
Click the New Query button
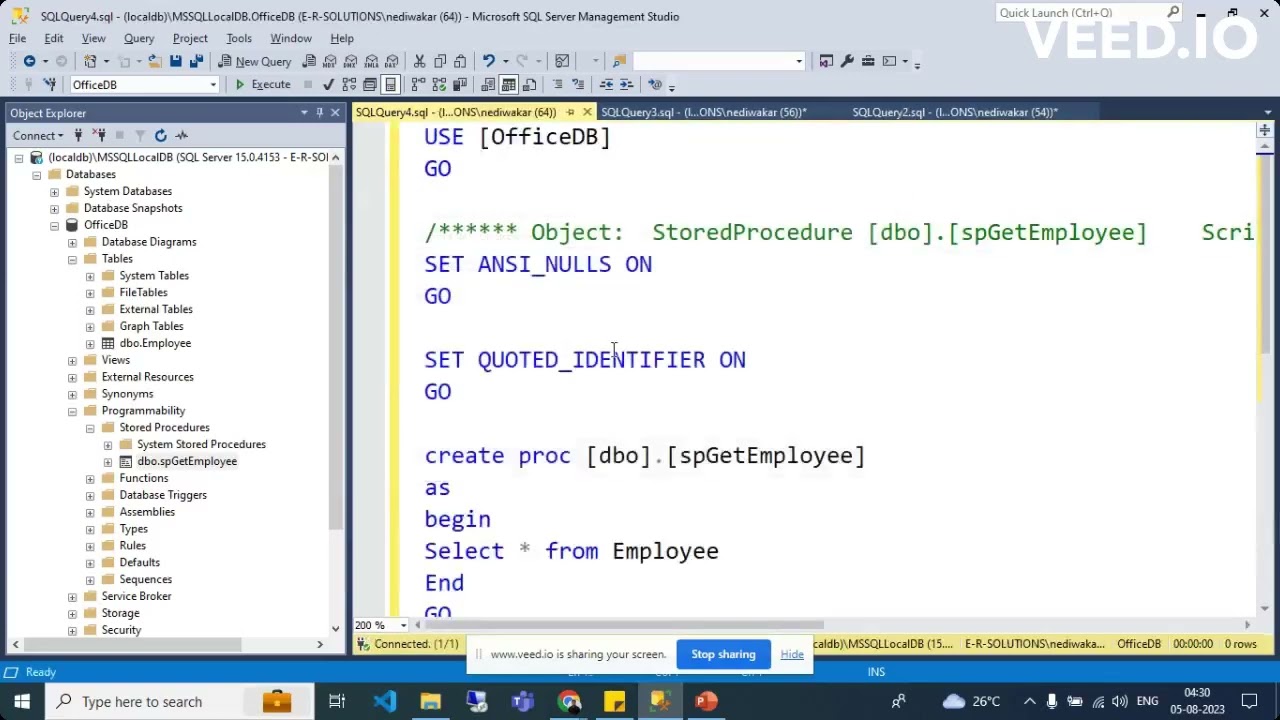pyautogui.click(x=255, y=61)
